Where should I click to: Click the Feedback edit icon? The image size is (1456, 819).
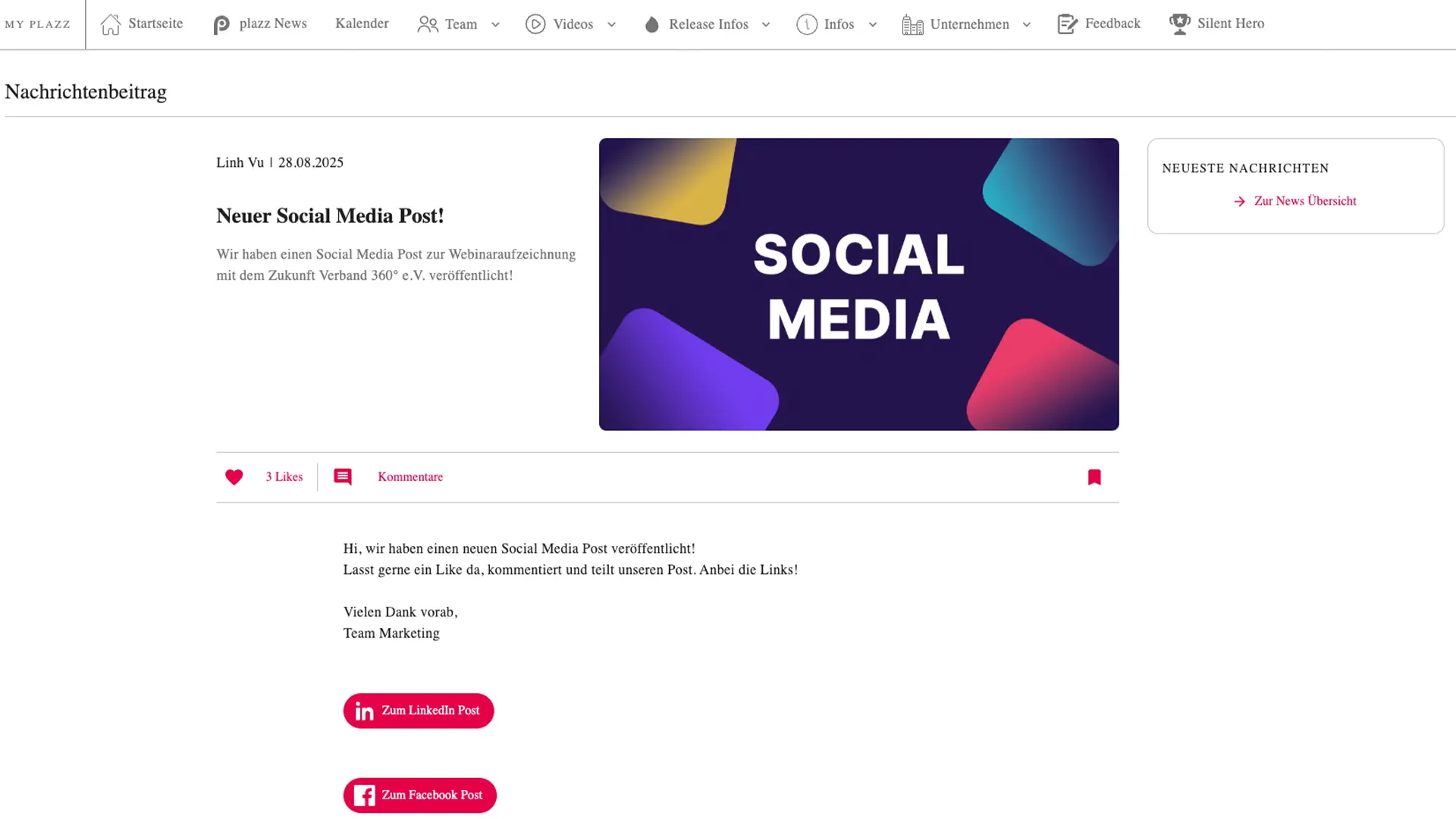click(1068, 24)
